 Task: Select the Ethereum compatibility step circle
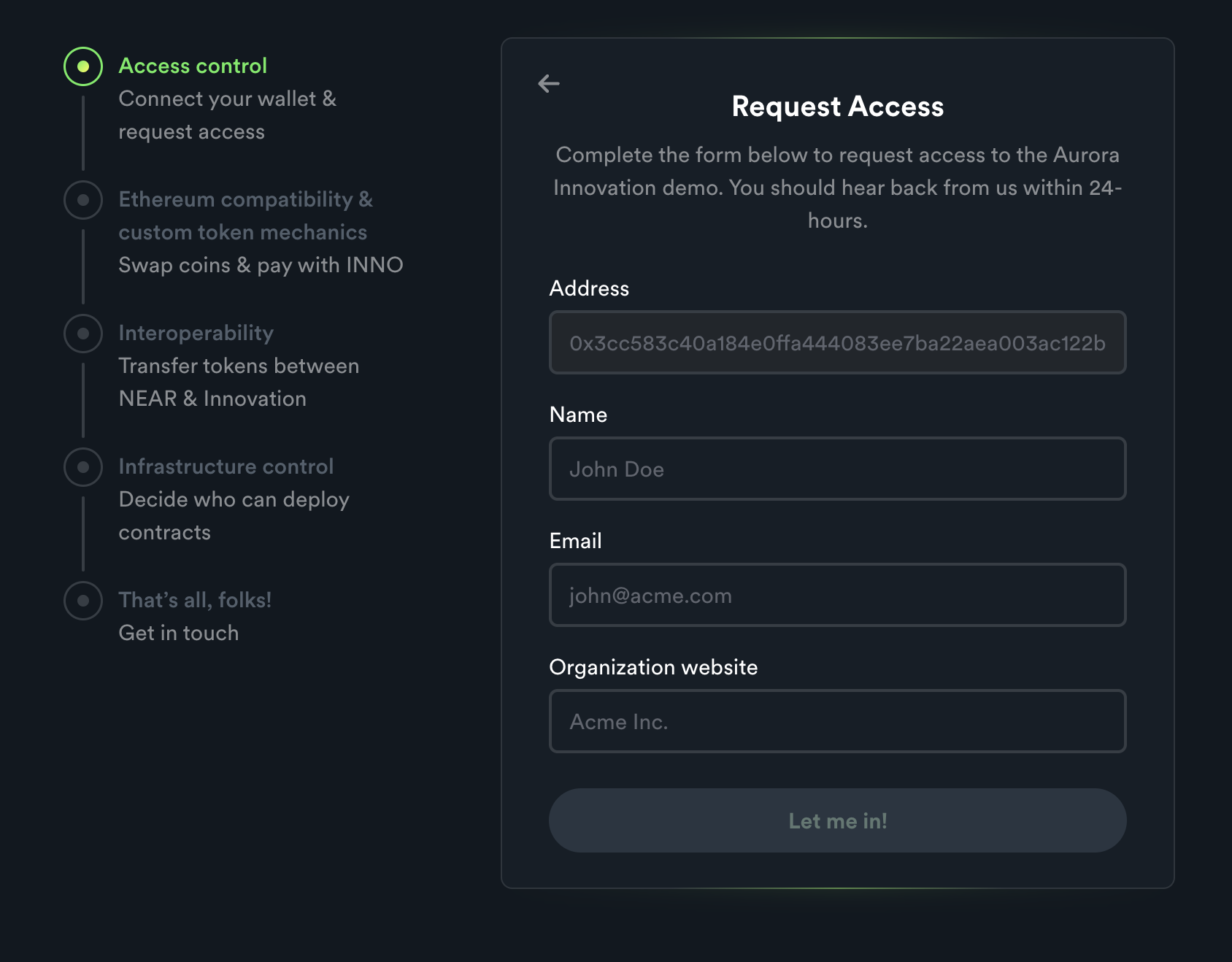[x=83, y=200]
